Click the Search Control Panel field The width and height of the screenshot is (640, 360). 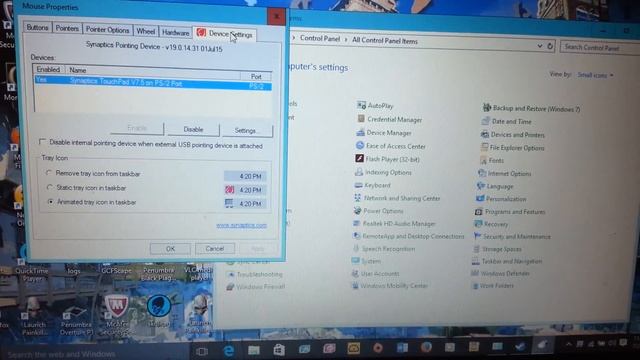(600, 47)
